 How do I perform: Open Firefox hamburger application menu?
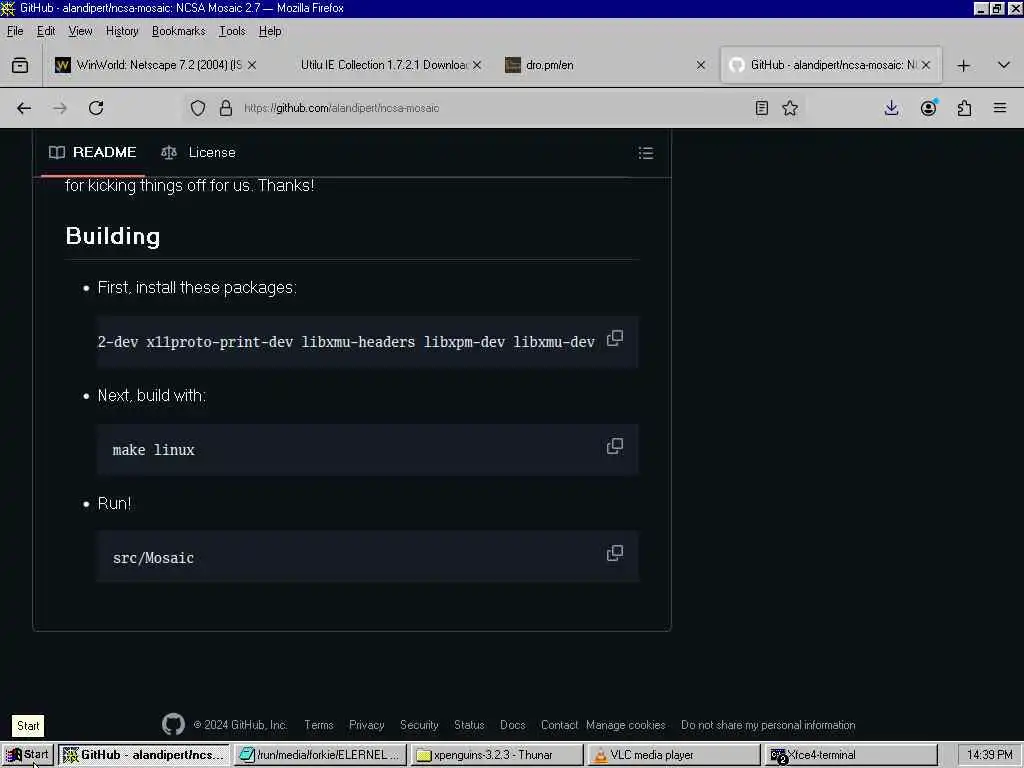pos(1000,108)
